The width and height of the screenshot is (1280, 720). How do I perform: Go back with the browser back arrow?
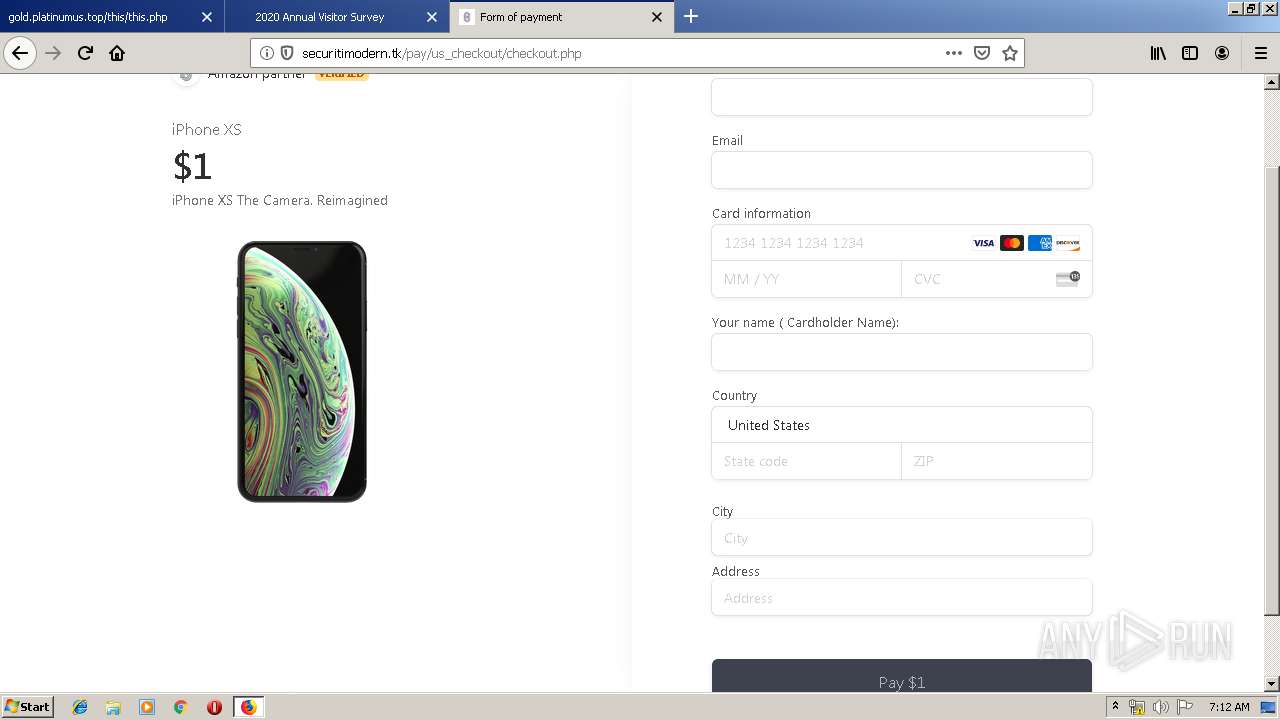(20, 53)
